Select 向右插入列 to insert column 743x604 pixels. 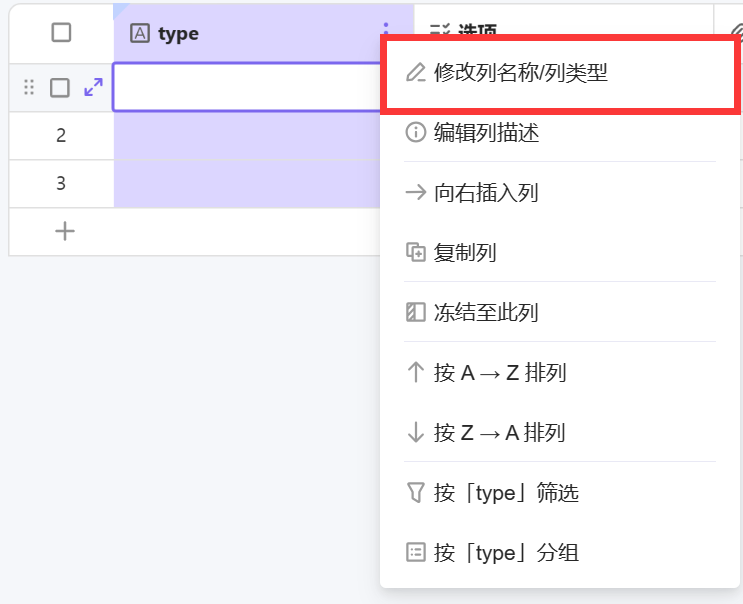(x=486, y=193)
